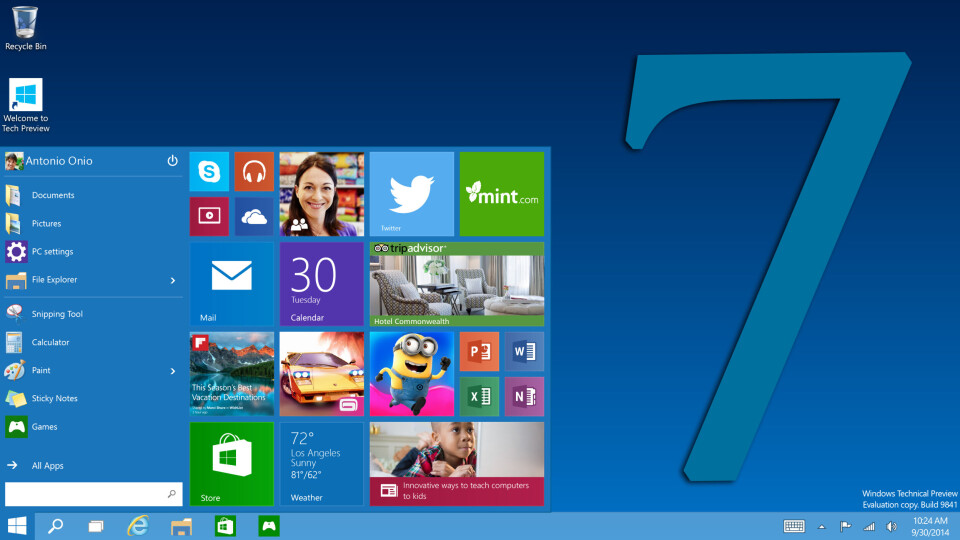
Task: Open Antonio Onio user account
Action: pos(49,161)
